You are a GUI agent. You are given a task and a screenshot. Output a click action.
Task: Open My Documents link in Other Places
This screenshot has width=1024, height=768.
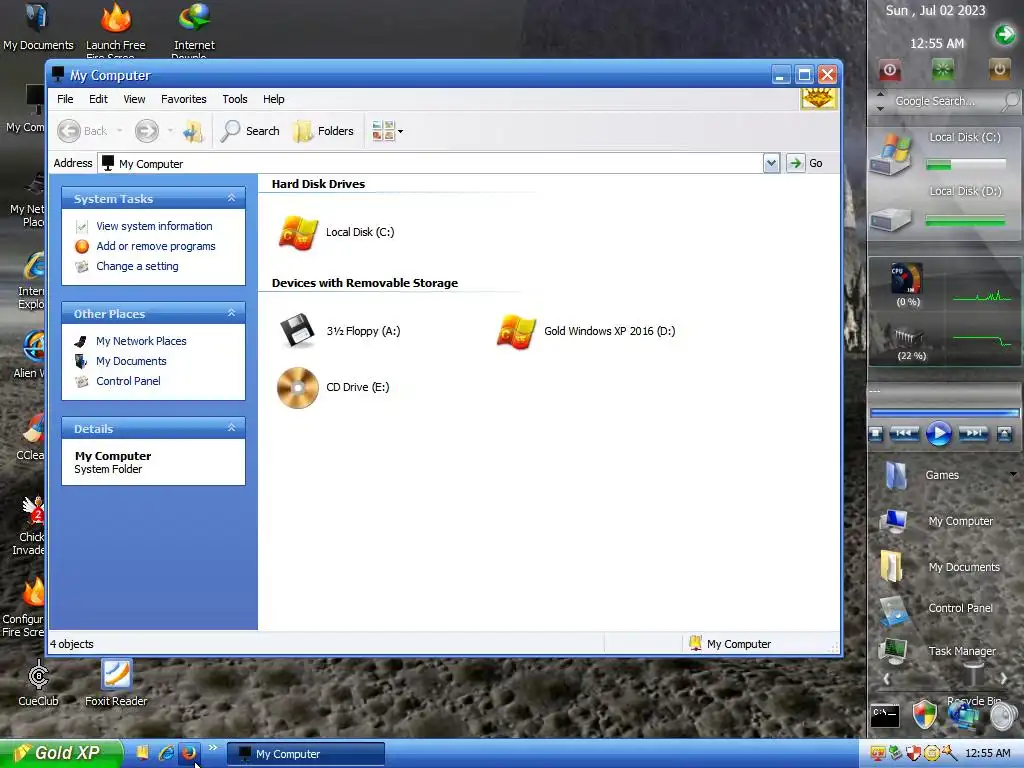131,361
